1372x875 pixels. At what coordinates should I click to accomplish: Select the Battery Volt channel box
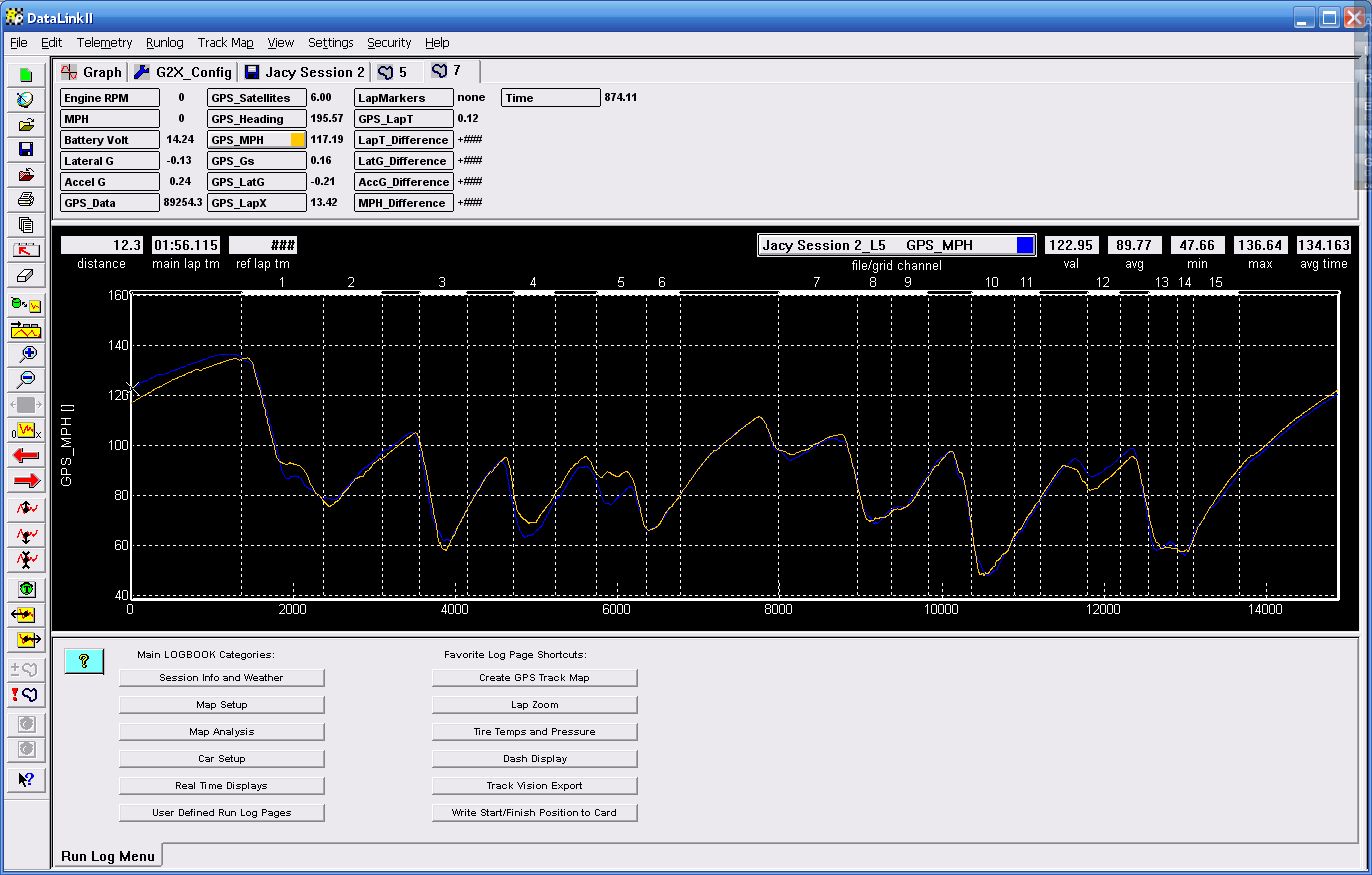110,140
